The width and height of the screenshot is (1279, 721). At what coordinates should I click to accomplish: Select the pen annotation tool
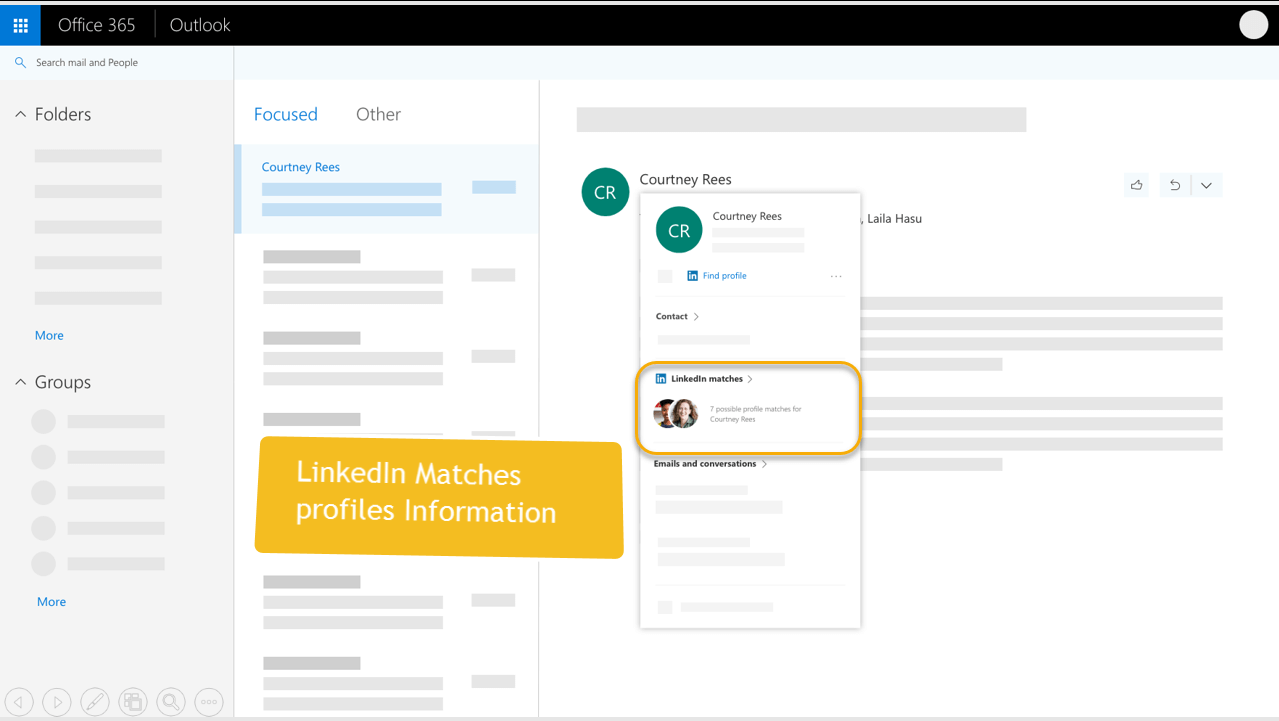click(x=95, y=702)
